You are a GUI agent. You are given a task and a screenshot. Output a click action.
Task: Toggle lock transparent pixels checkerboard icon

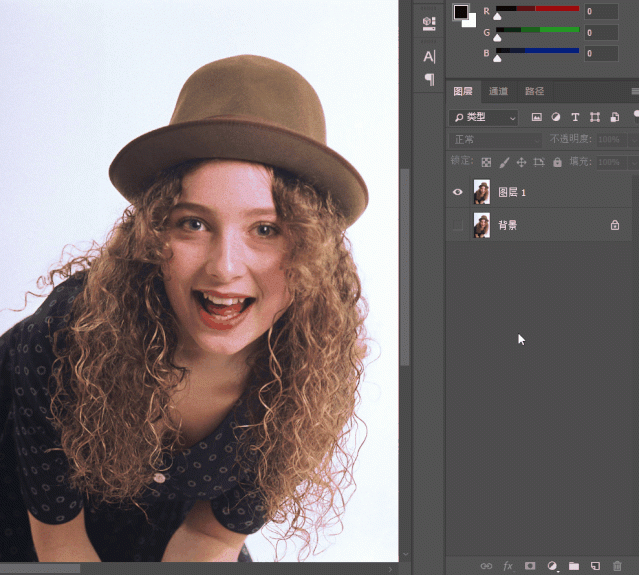pyautogui.click(x=486, y=161)
